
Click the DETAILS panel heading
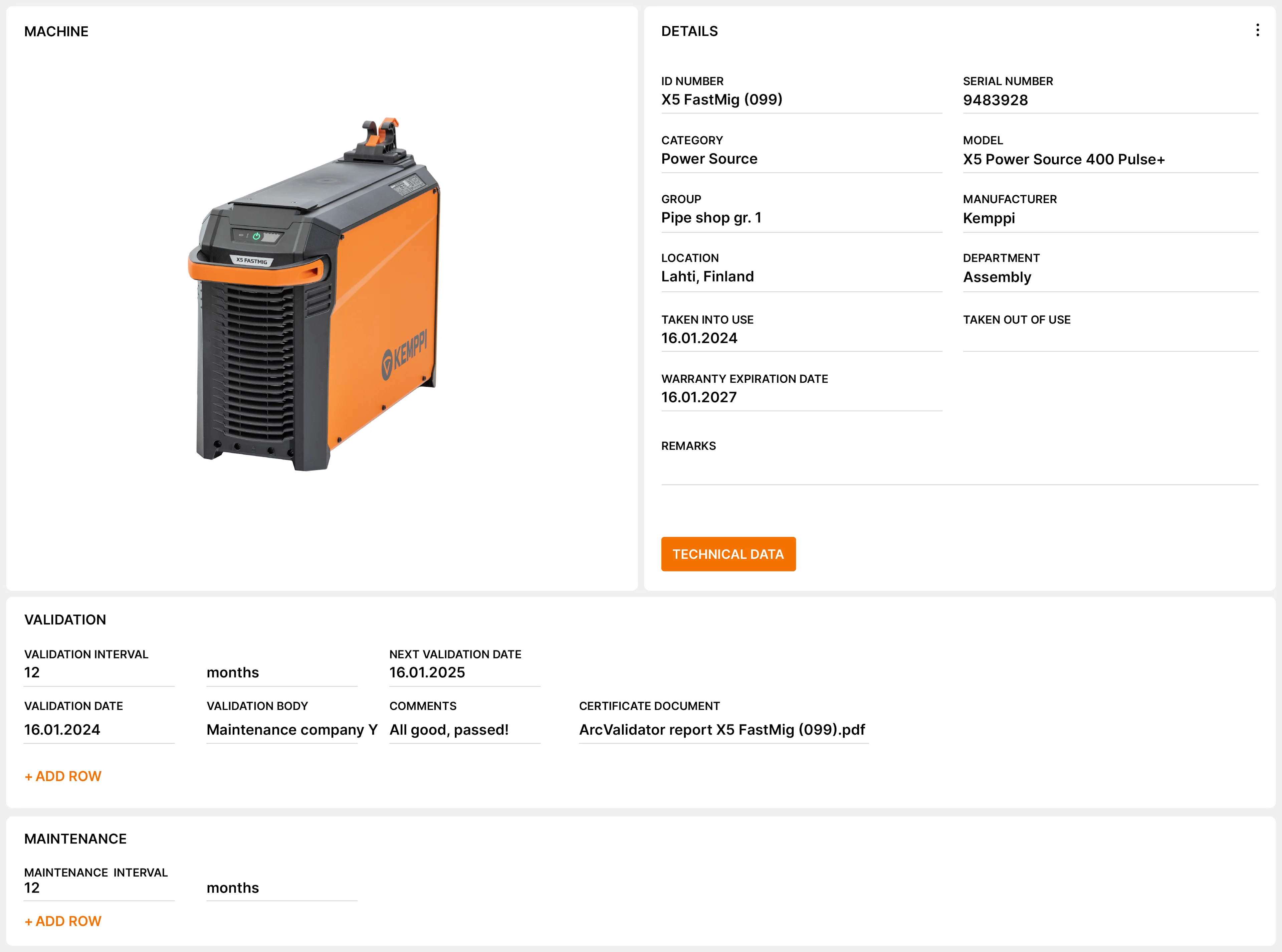[689, 31]
